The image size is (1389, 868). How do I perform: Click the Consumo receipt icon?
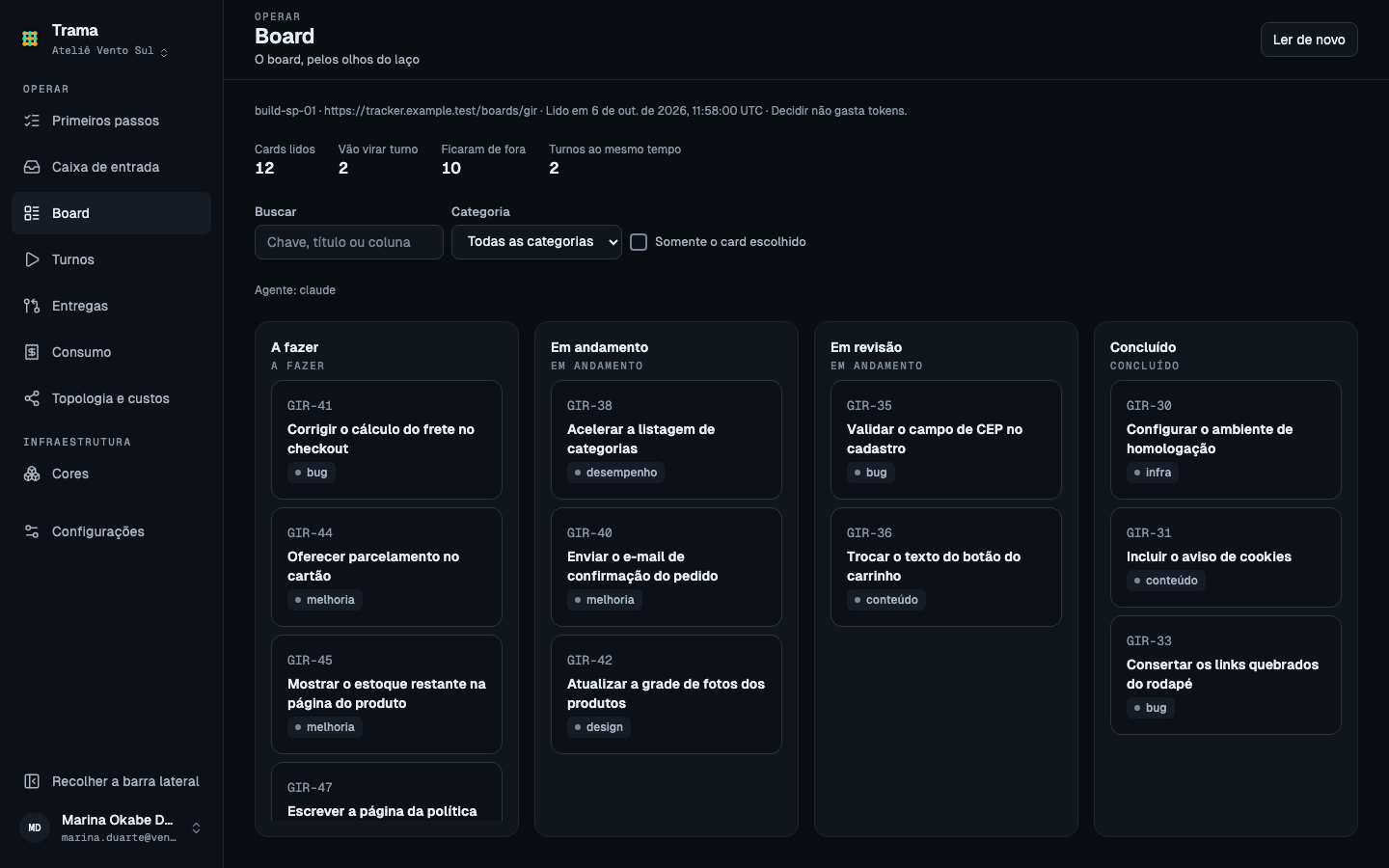(32, 352)
